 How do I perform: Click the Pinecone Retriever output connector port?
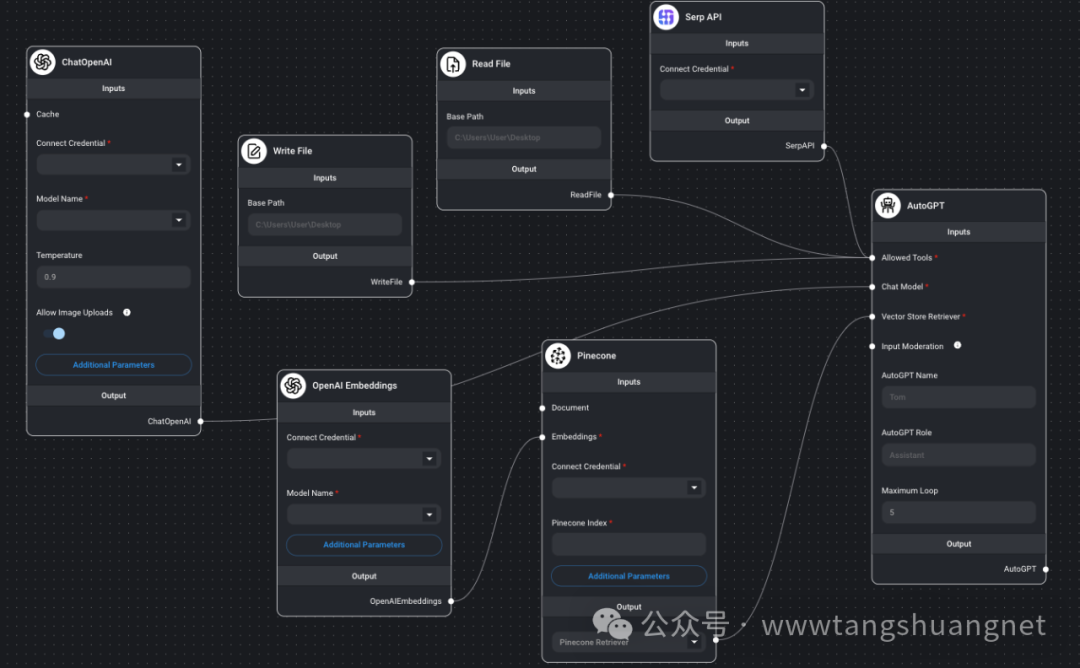click(x=716, y=640)
